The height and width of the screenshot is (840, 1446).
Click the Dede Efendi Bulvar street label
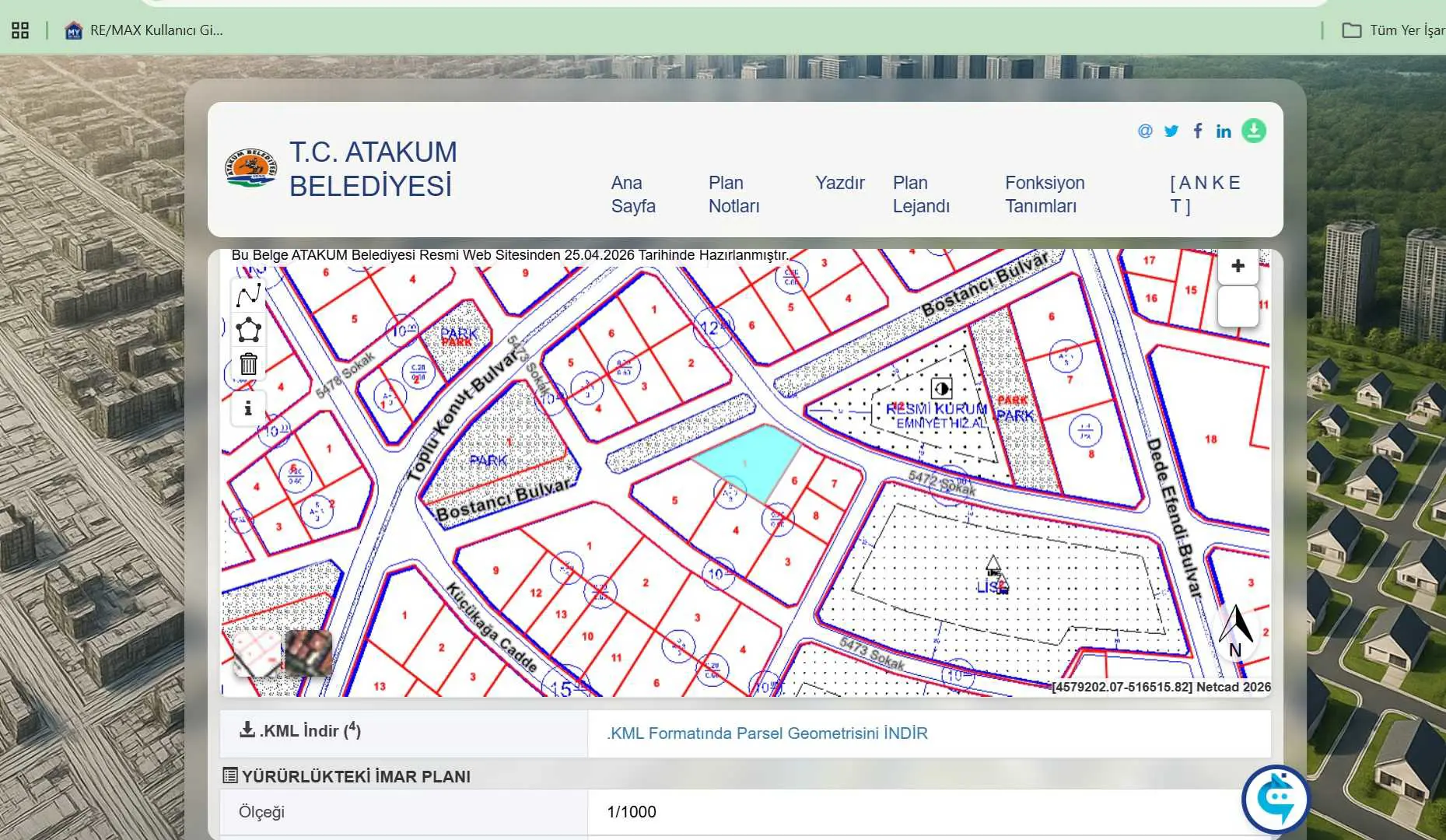pos(1174,518)
